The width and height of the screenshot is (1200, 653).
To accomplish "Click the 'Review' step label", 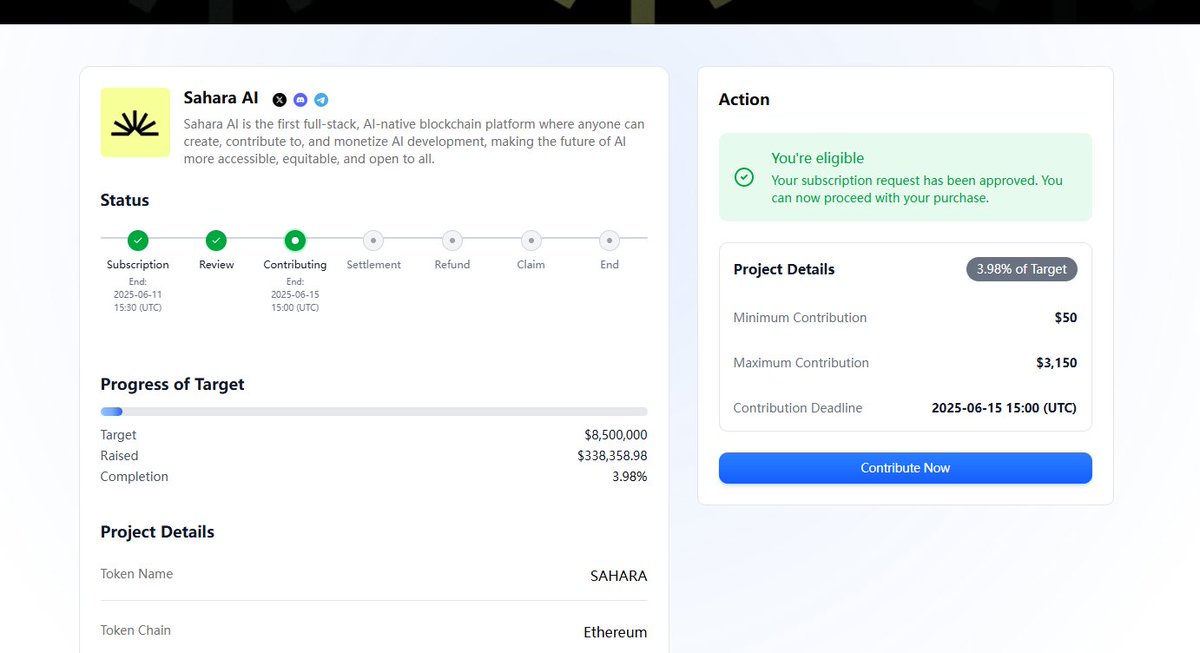I will click(x=216, y=265).
